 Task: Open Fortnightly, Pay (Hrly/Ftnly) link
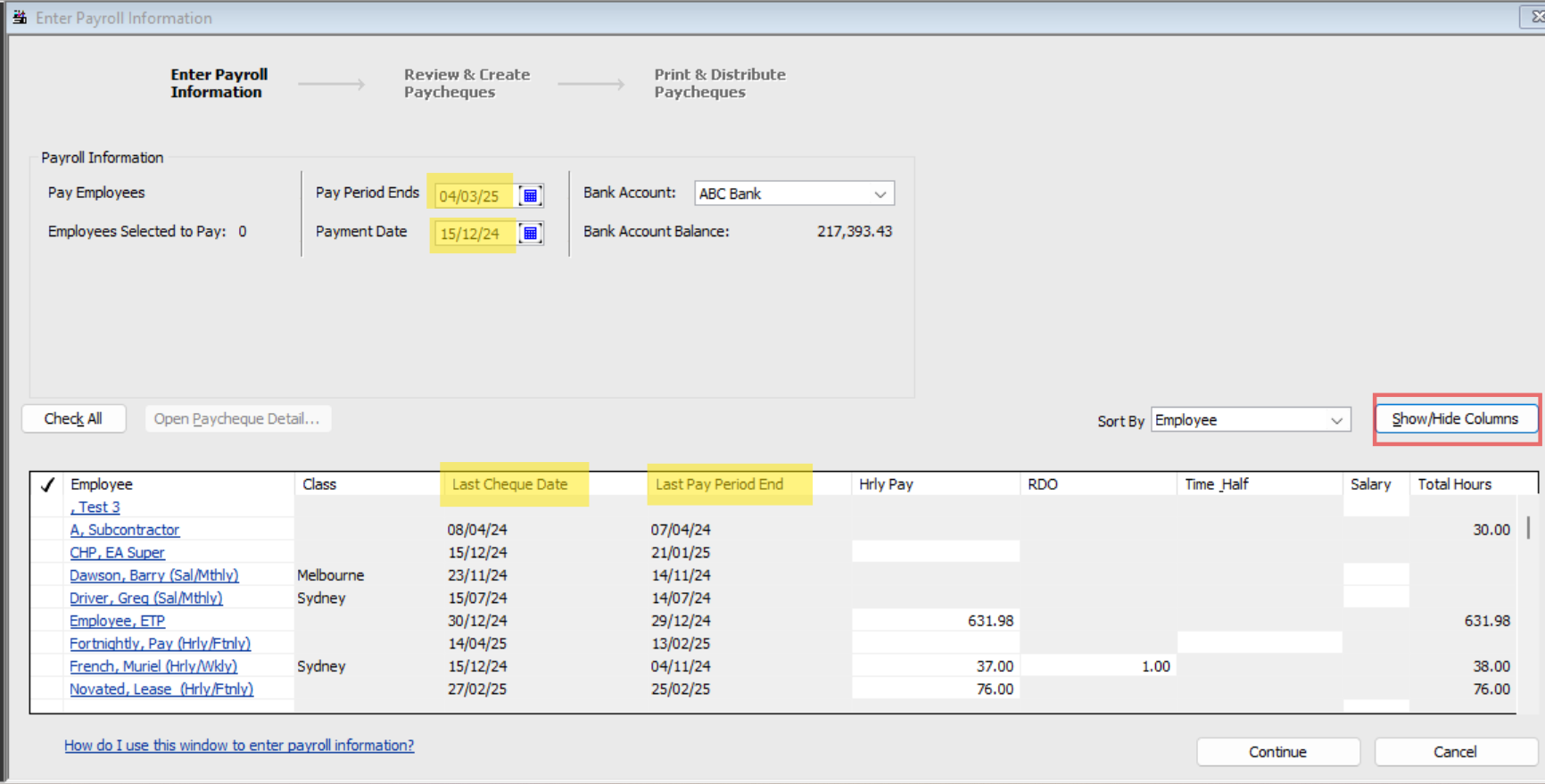pyautogui.click(x=160, y=643)
